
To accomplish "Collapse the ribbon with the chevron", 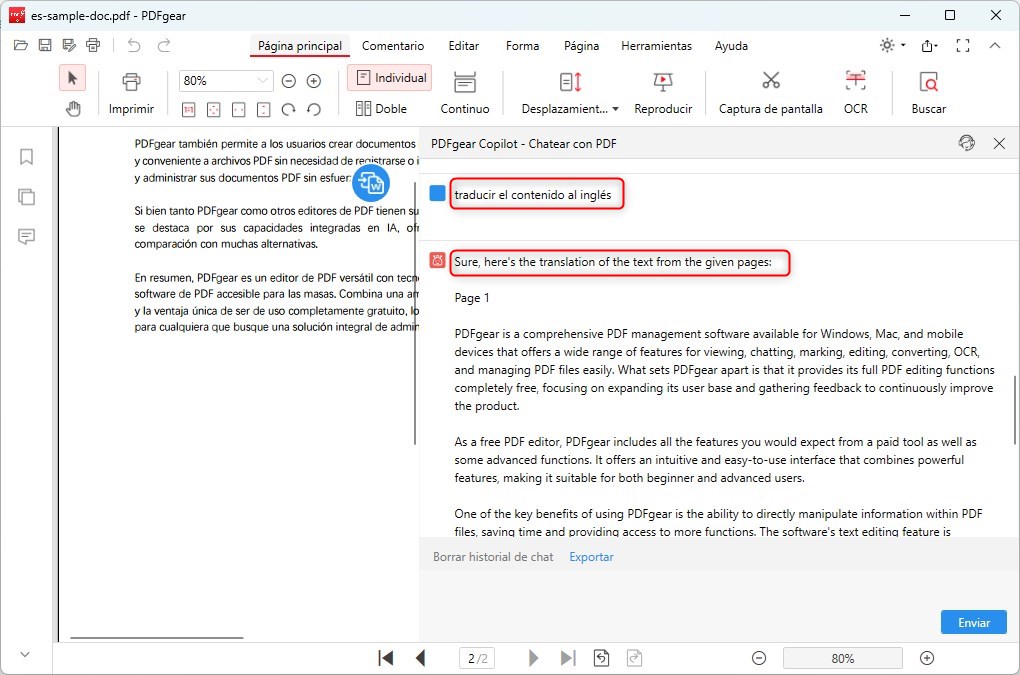I will (995, 46).
